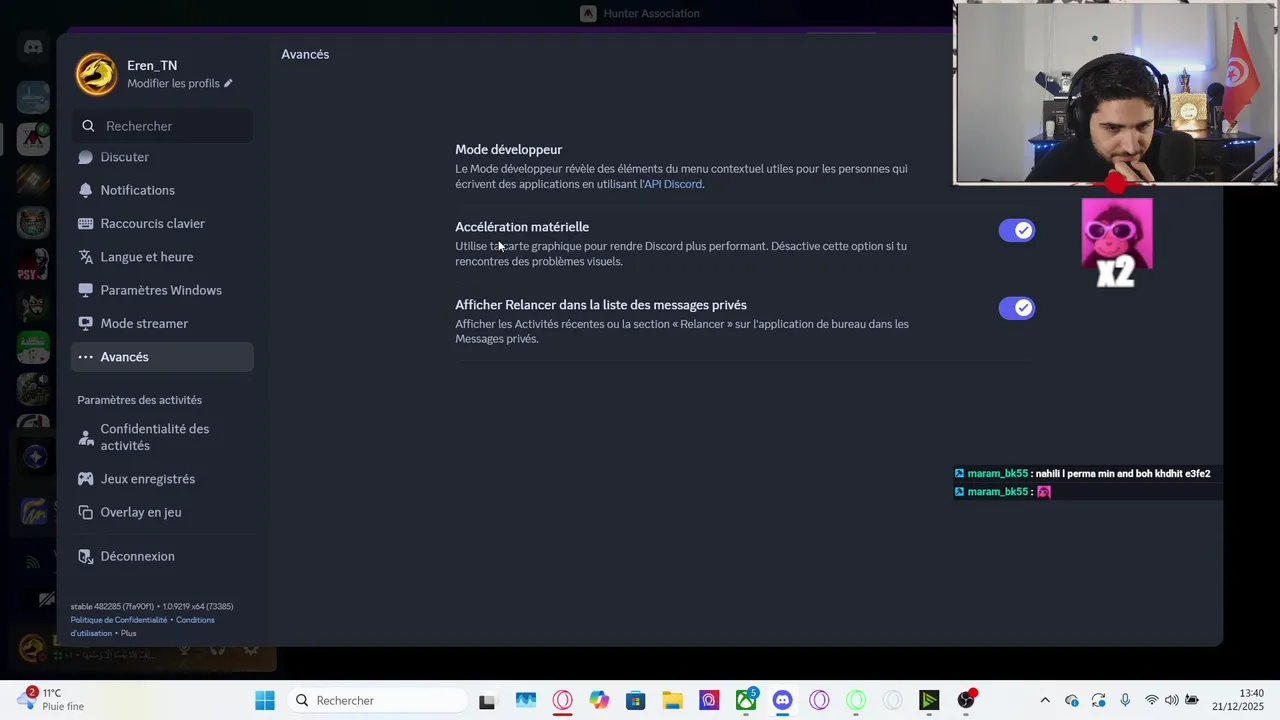Click the Avancés page title

(x=305, y=54)
